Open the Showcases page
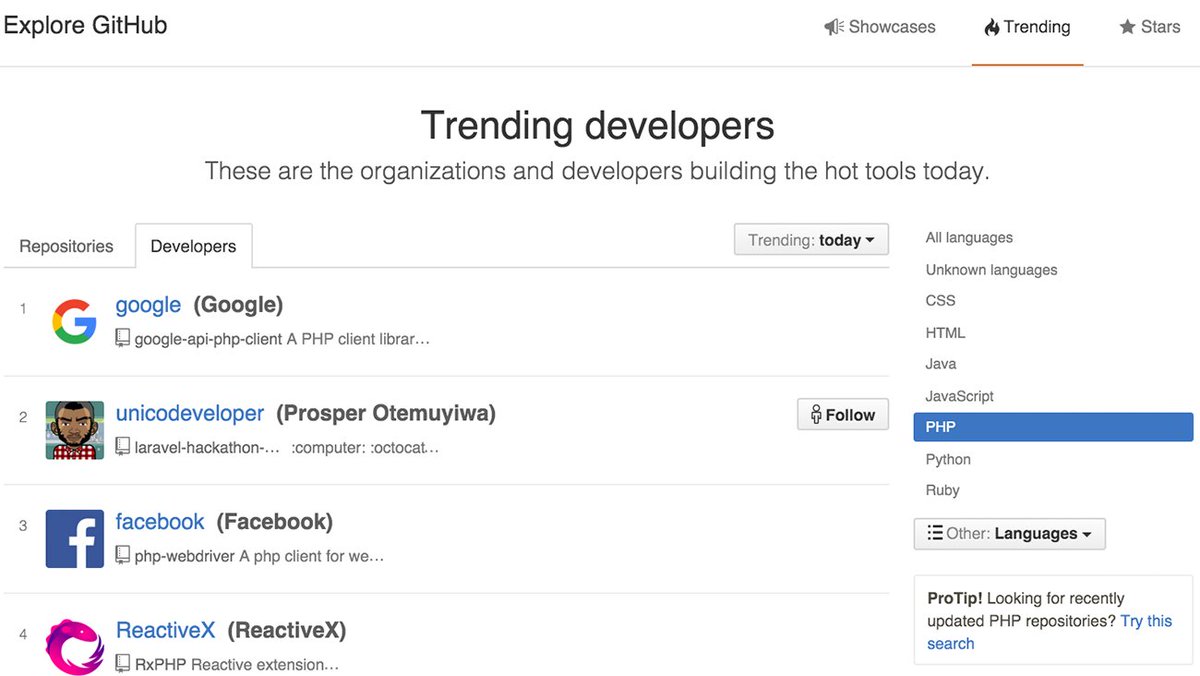1200x676 pixels. pyautogui.click(x=880, y=27)
